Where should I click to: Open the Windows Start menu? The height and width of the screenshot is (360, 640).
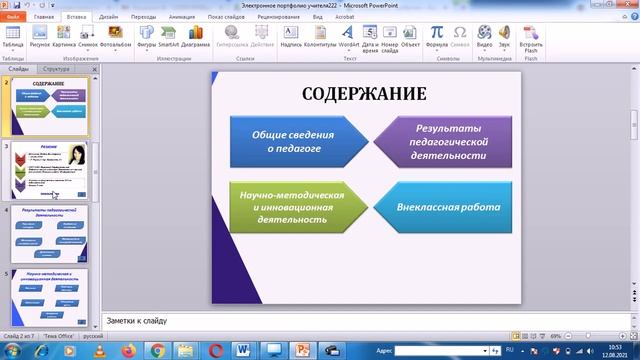click(x=12, y=351)
